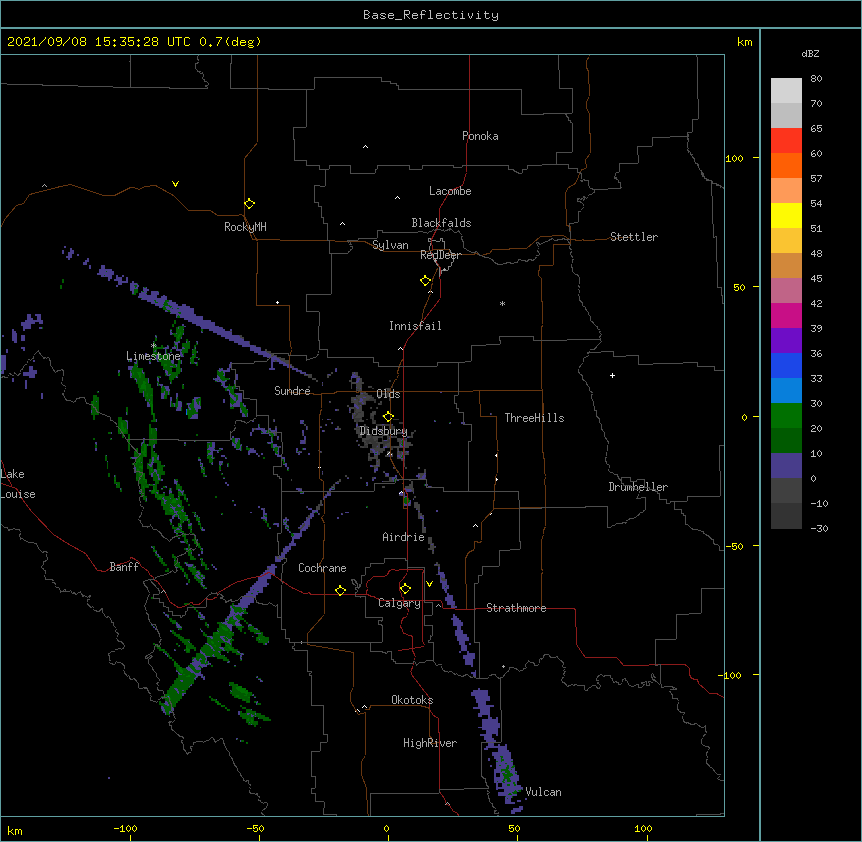Click the Cochrane label

click(322, 568)
